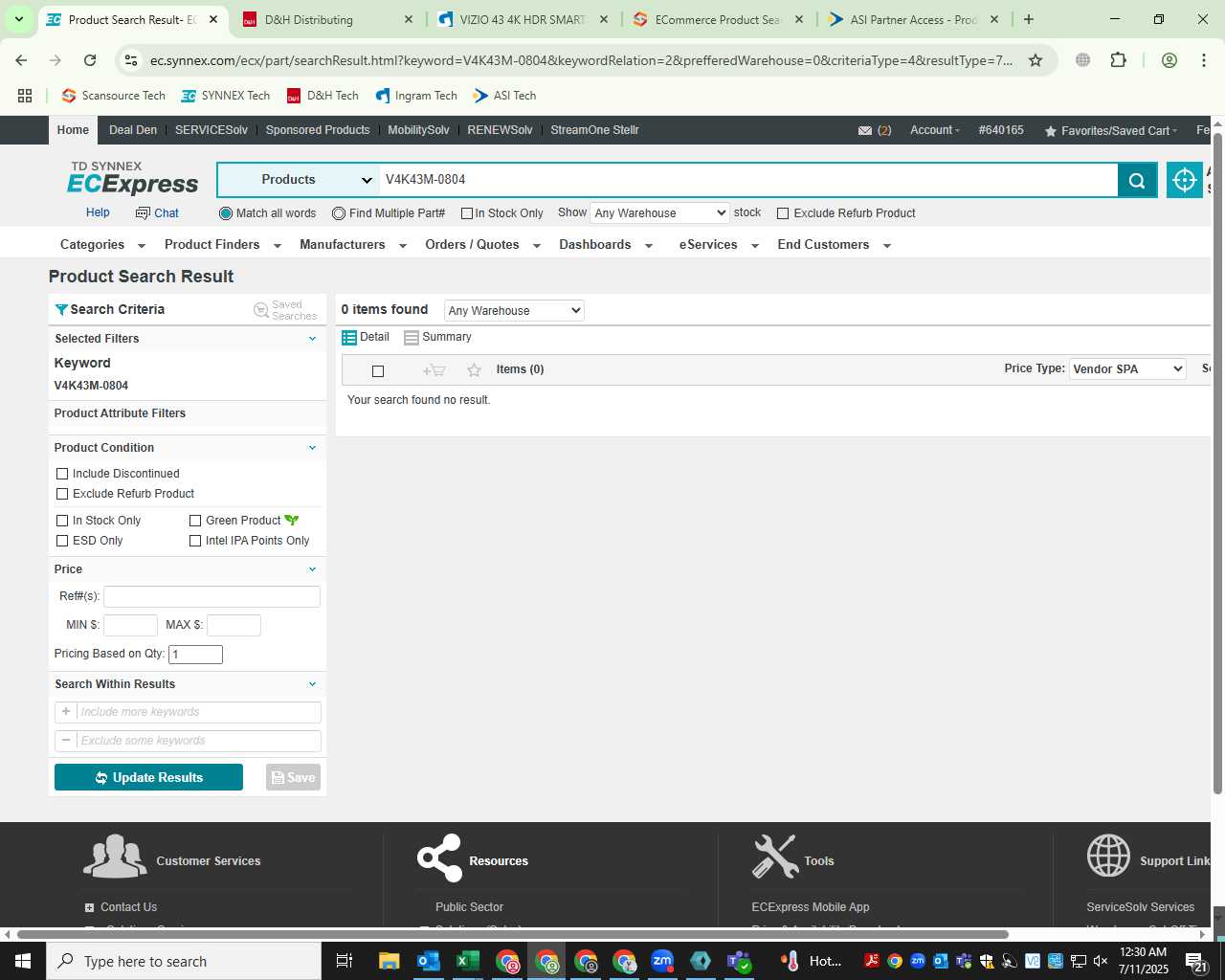The width and height of the screenshot is (1225, 980).
Task: Open the Show Any Warehouse dropdown in the top bar
Action: 659,213
